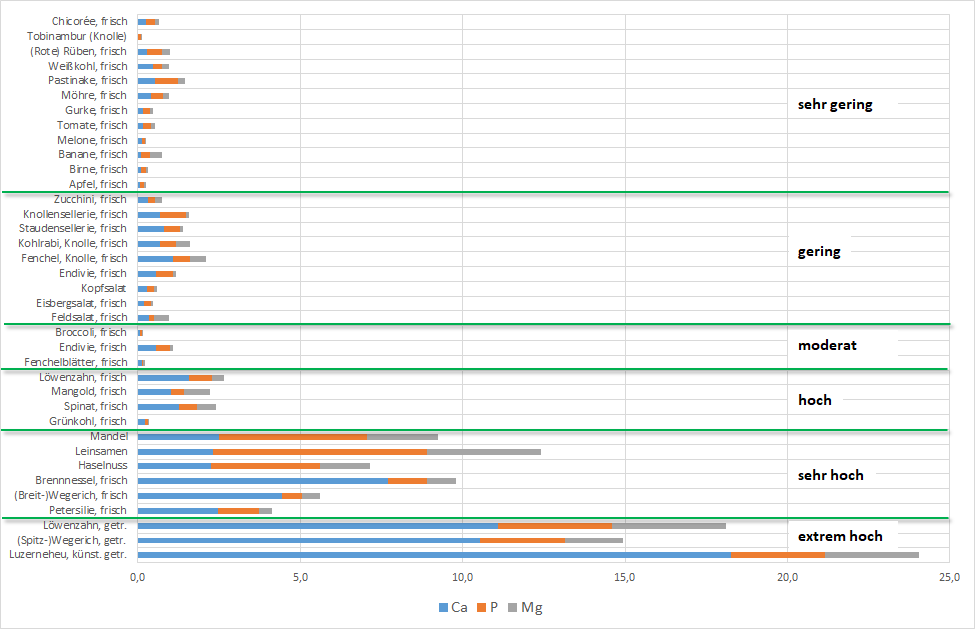Viewport: 975px width, 629px height.
Task: Click the 'Apfel, frisch' label
Action: (x=98, y=185)
